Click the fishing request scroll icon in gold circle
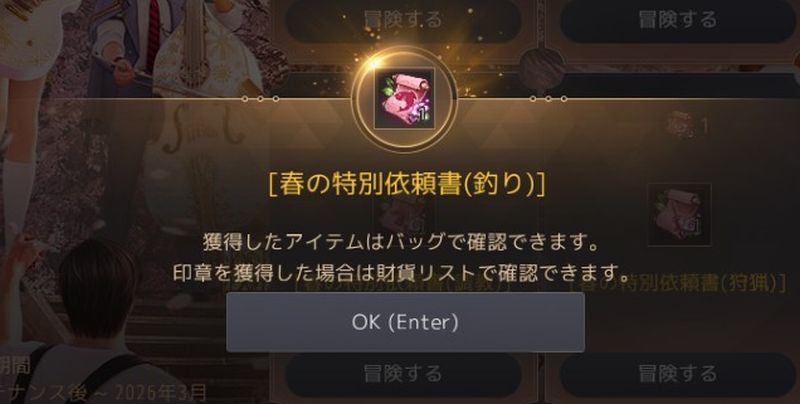The image size is (800, 404). coord(405,99)
